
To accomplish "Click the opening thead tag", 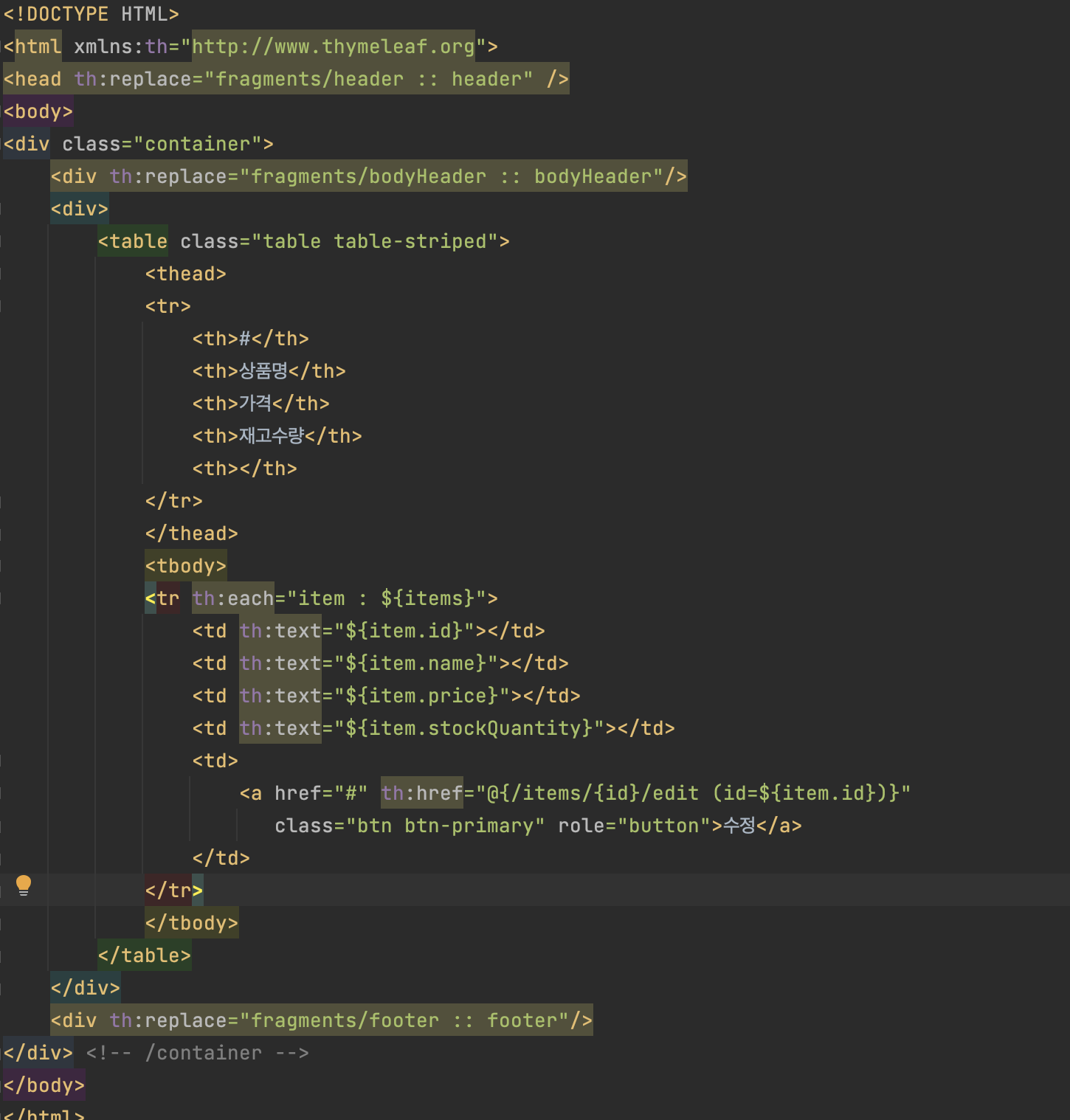I will click(x=186, y=274).
